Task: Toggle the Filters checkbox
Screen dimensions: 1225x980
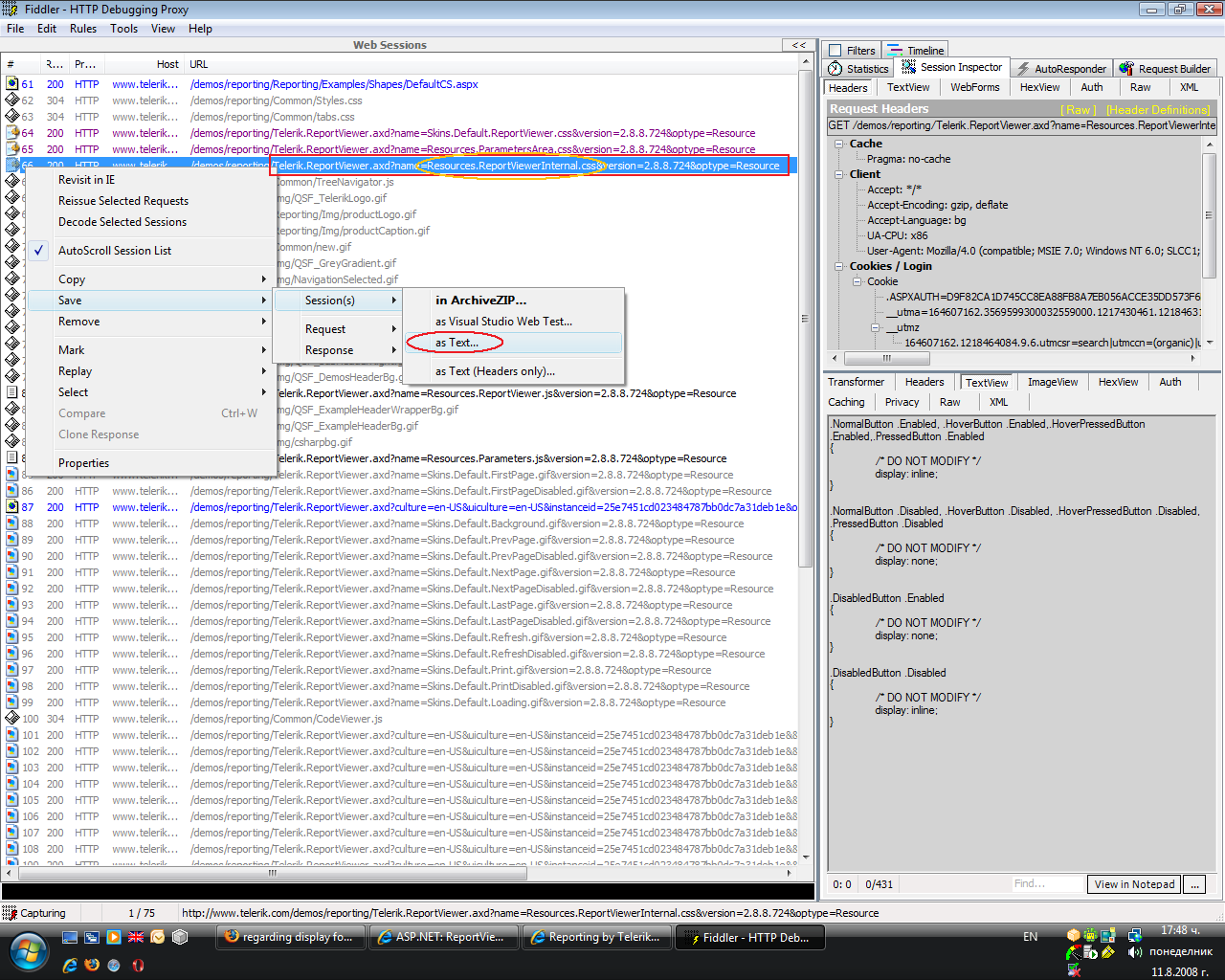Action: [x=835, y=51]
